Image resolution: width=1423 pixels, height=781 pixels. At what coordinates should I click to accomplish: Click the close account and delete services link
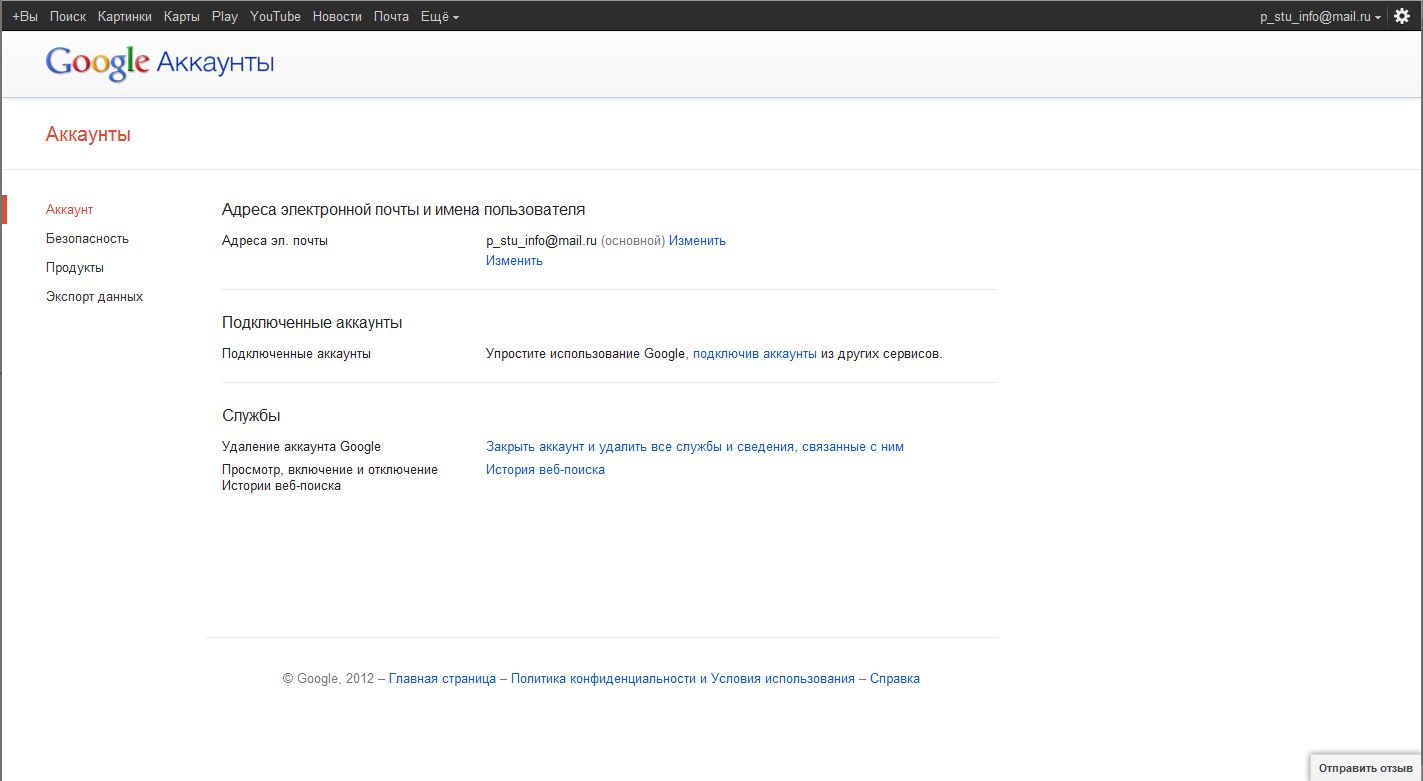pyautogui.click(x=694, y=447)
